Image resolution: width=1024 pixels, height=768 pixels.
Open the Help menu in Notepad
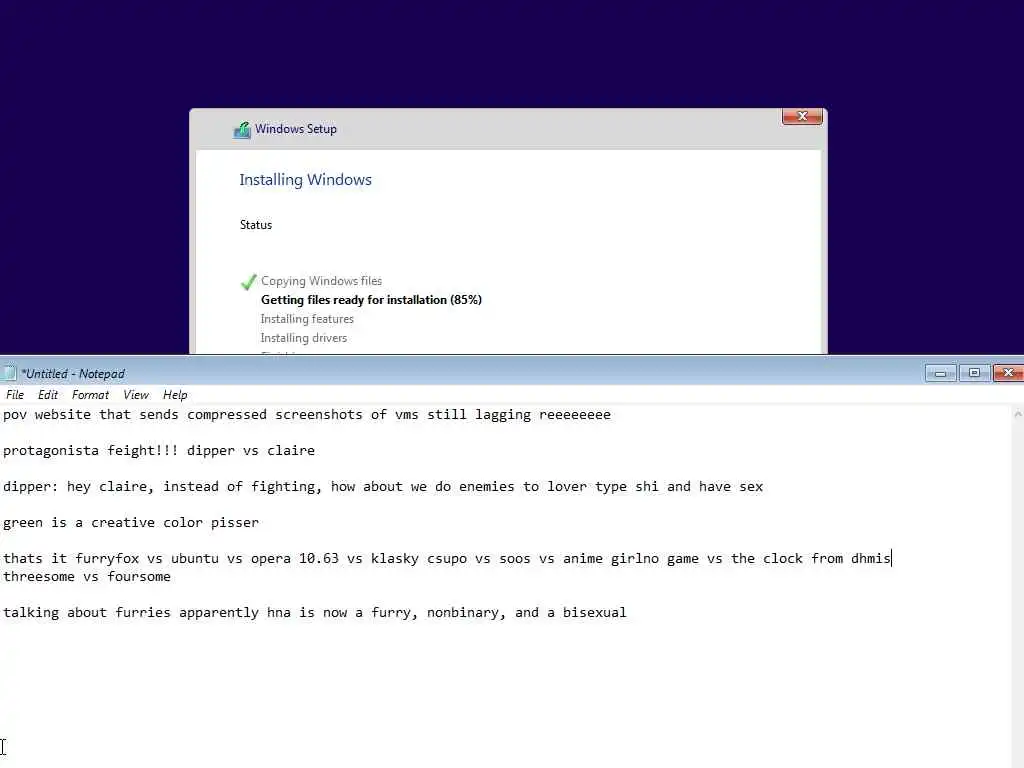[x=175, y=394]
